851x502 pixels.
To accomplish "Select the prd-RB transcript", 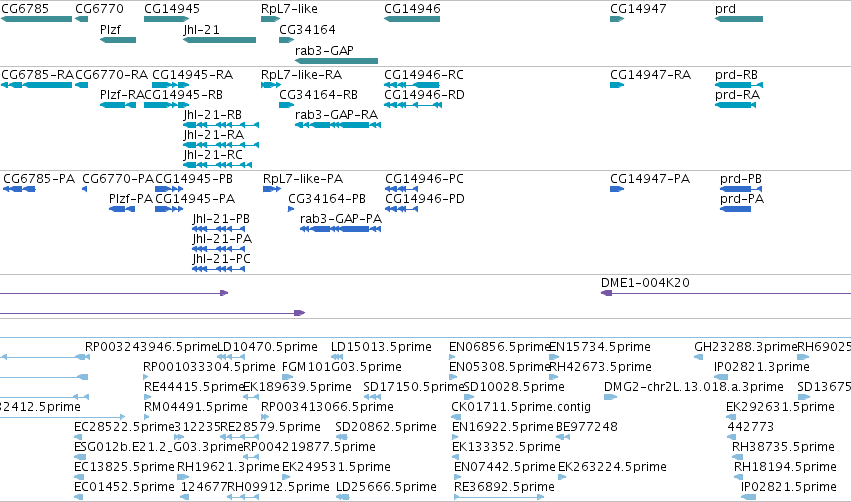I will 739,85.
